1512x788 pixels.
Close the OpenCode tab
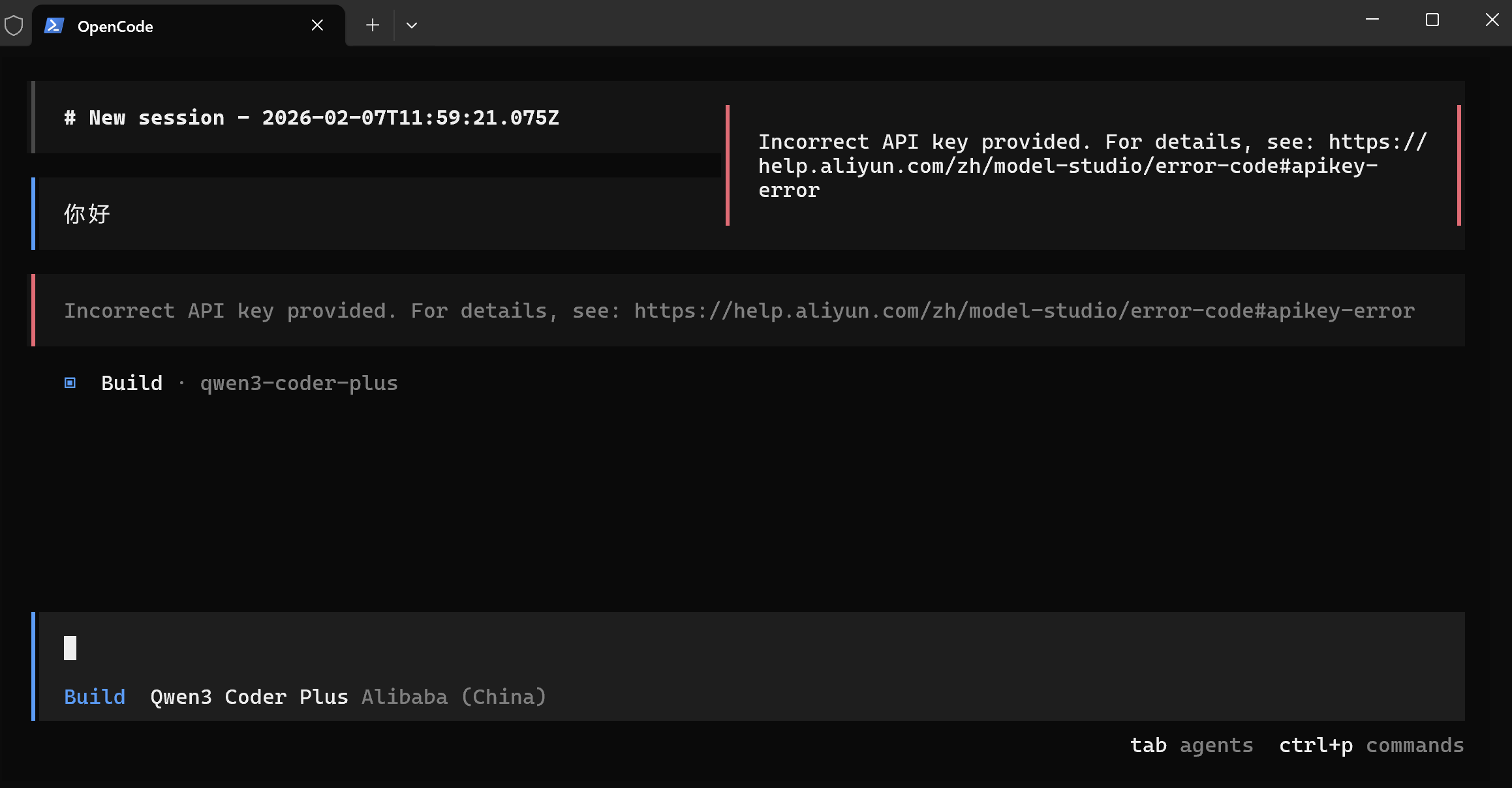[317, 25]
